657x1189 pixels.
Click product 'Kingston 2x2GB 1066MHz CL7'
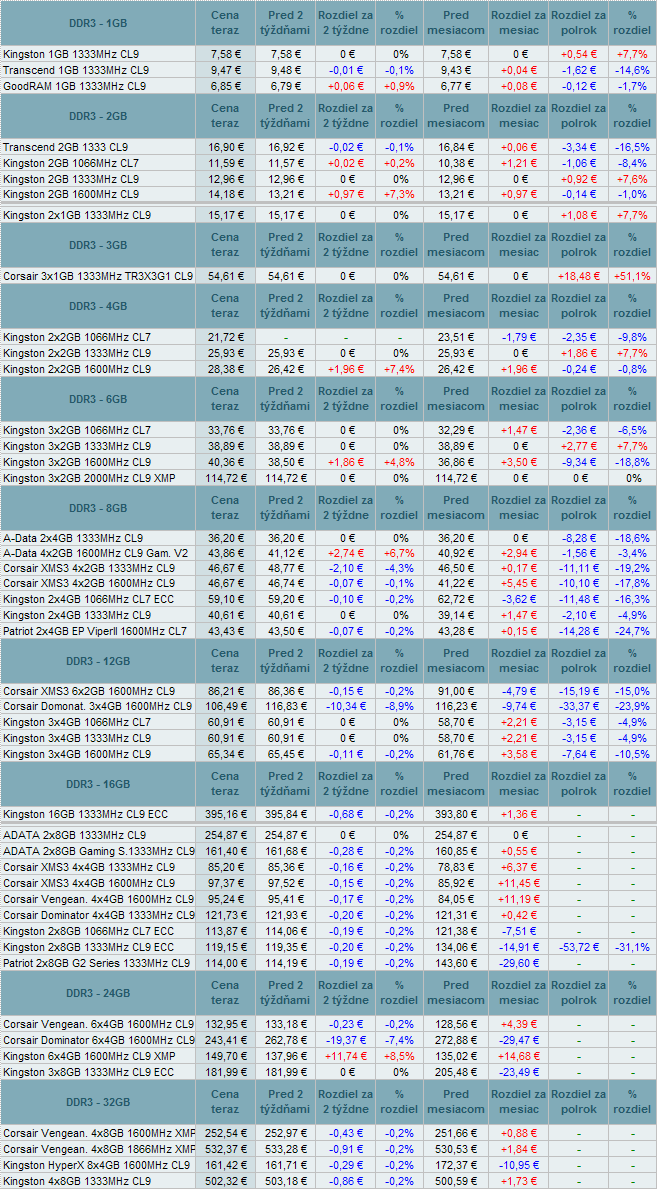pyautogui.click(x=77, y=337)
